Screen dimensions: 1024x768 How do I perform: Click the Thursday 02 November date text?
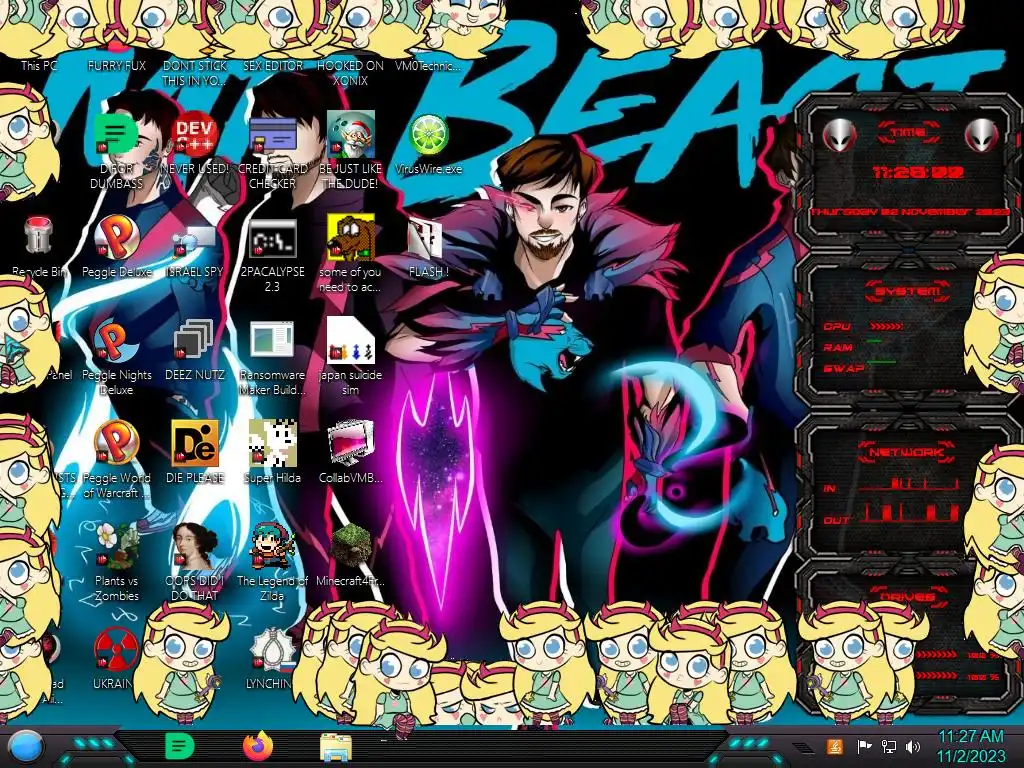click(x=910, y=212)
